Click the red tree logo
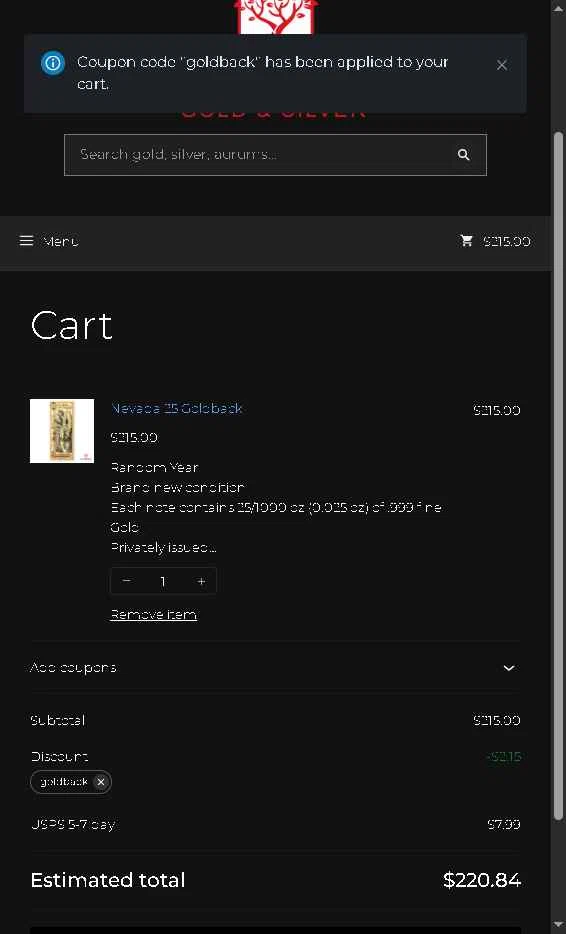Viewport: 566px width, 934px height. pos(275,17)
